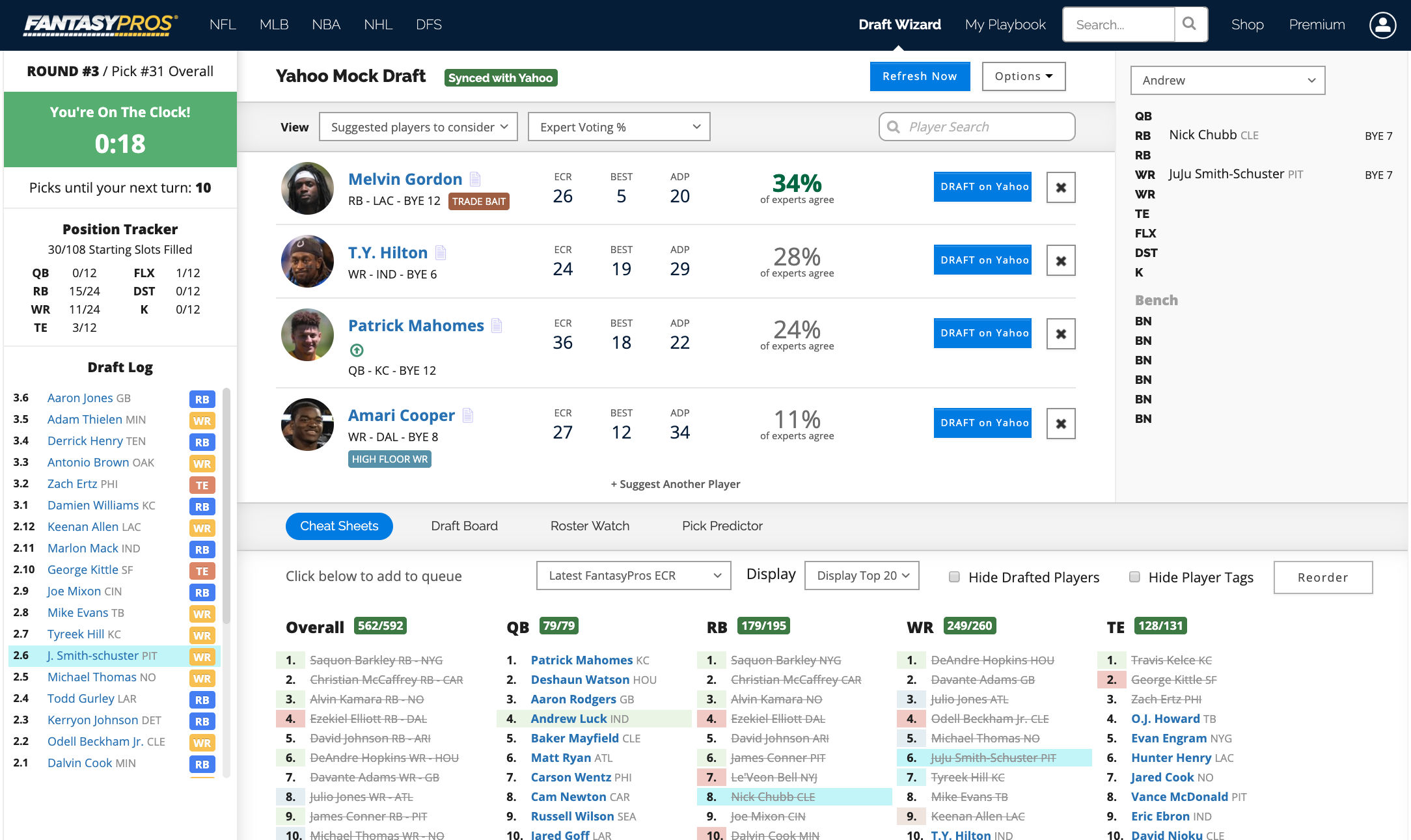Expand the Display Top 20 dropdown

coord(863,575)
